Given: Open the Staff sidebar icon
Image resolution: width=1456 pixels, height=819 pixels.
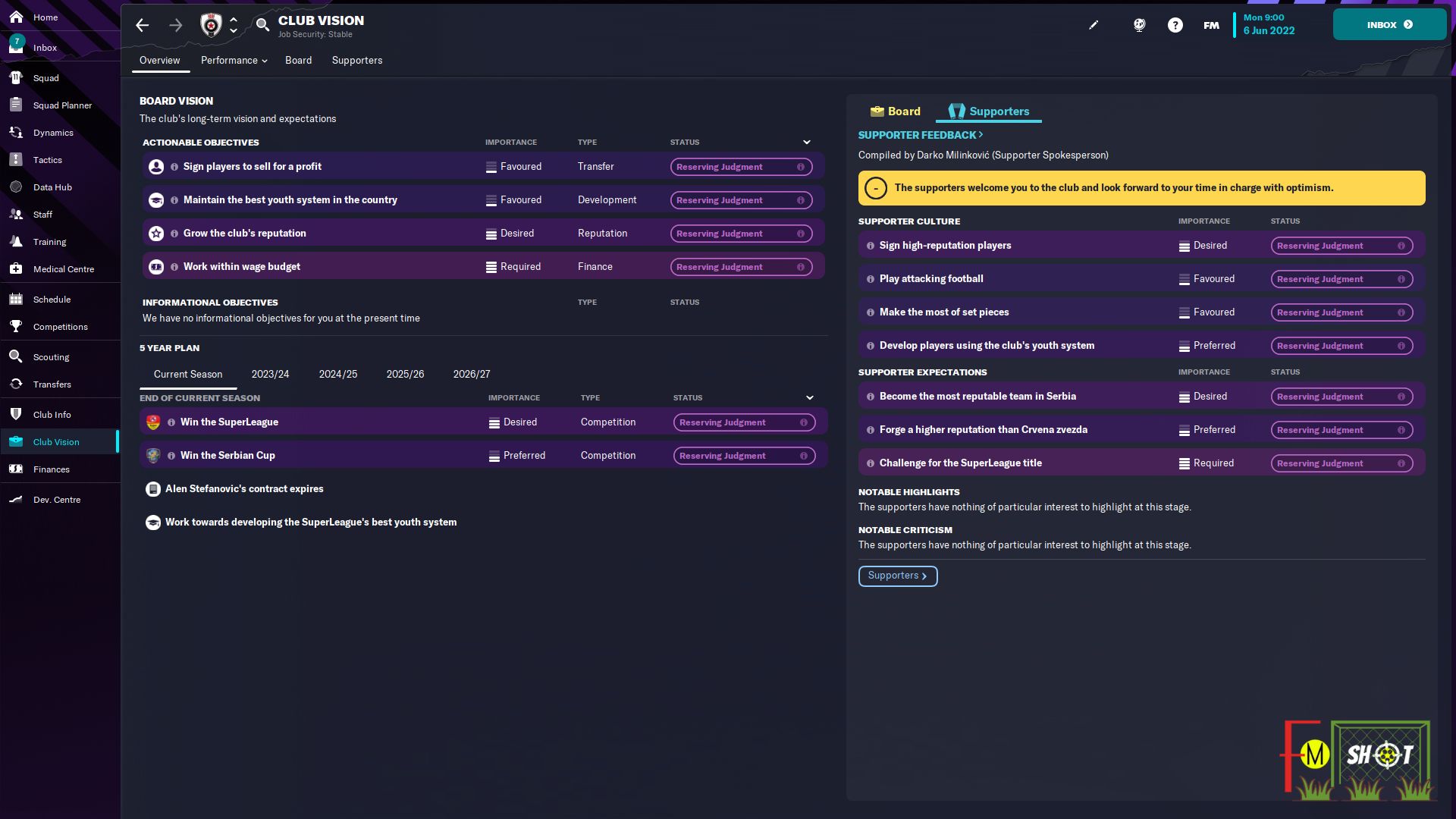Looking at the screenshot, I should [16, 215].
